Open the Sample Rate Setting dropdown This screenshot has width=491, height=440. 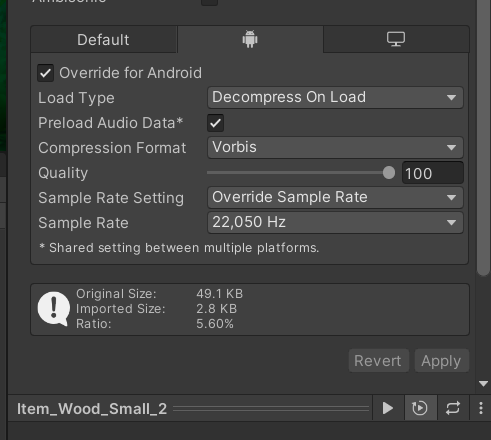[x=335, y=197]
